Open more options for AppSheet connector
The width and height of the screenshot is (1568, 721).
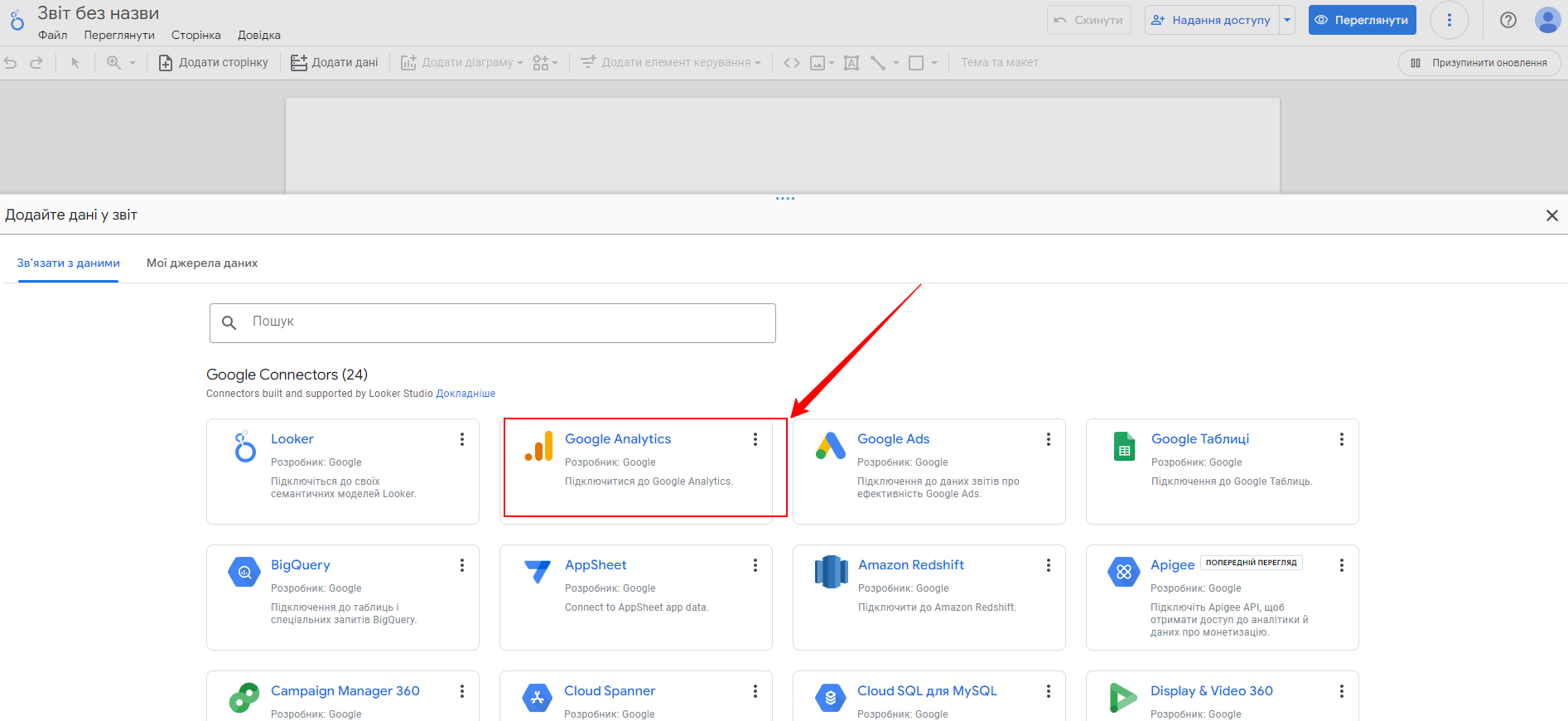click(755, 565)
